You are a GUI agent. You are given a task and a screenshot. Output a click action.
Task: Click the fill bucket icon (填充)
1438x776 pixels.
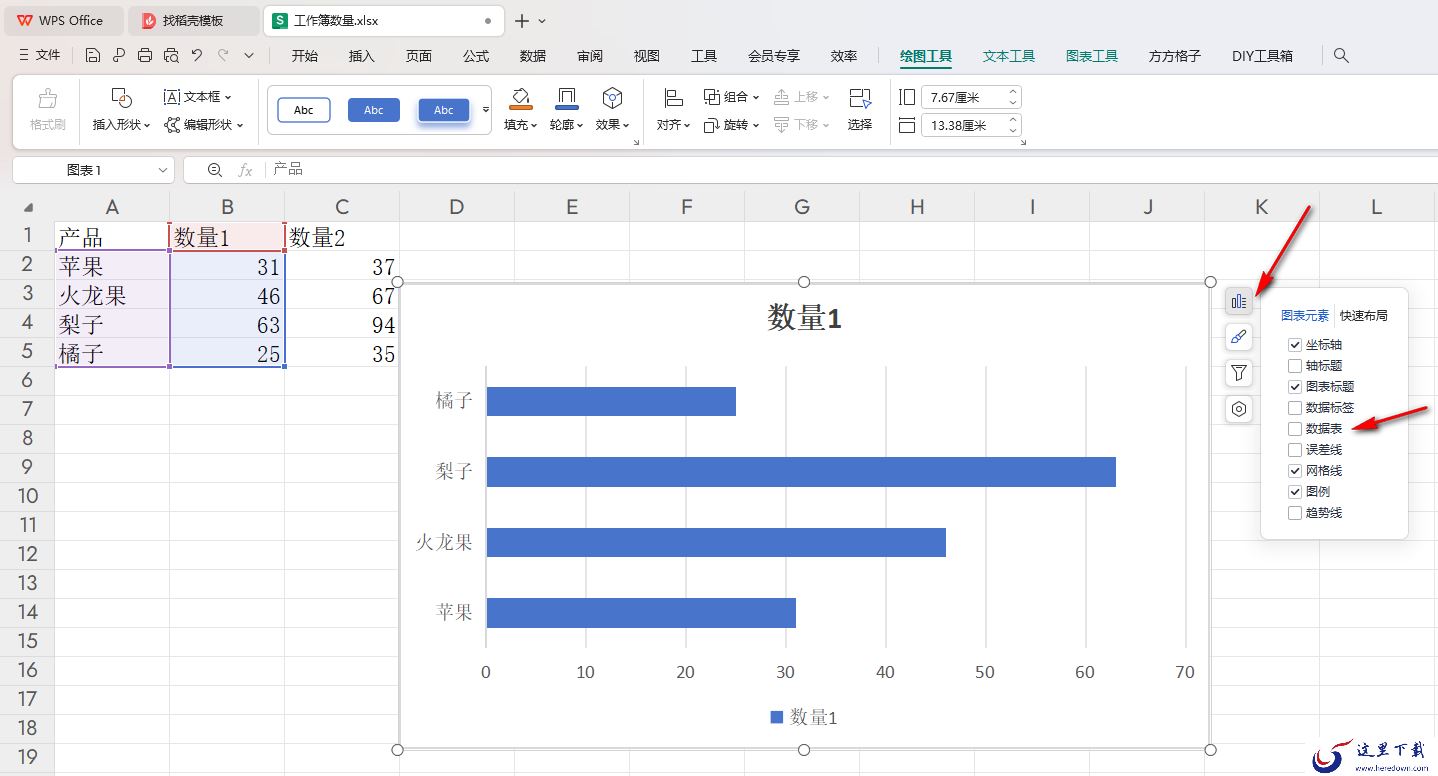pos(520,98)
